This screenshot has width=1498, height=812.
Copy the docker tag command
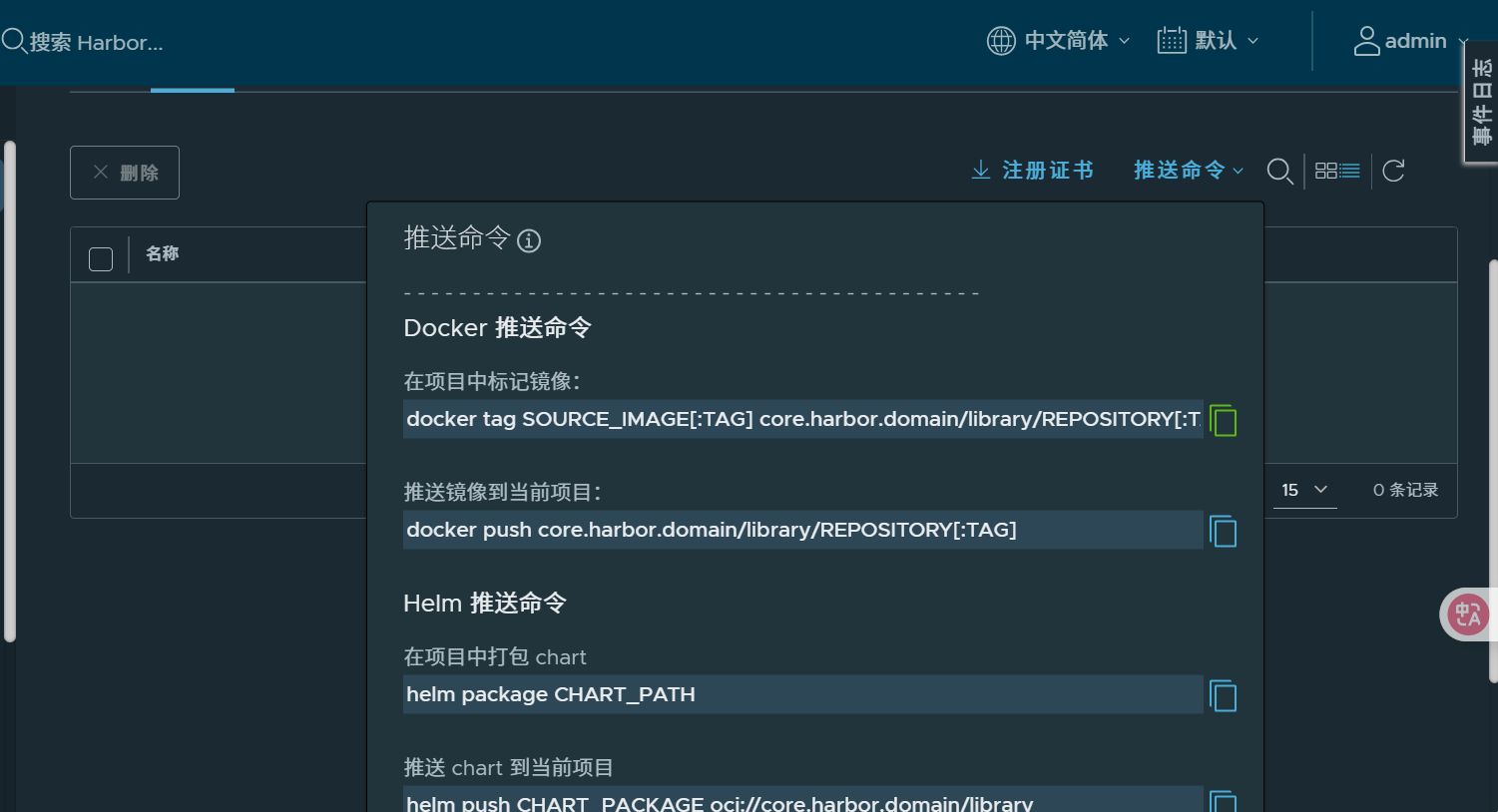[x=1223, y=420]
